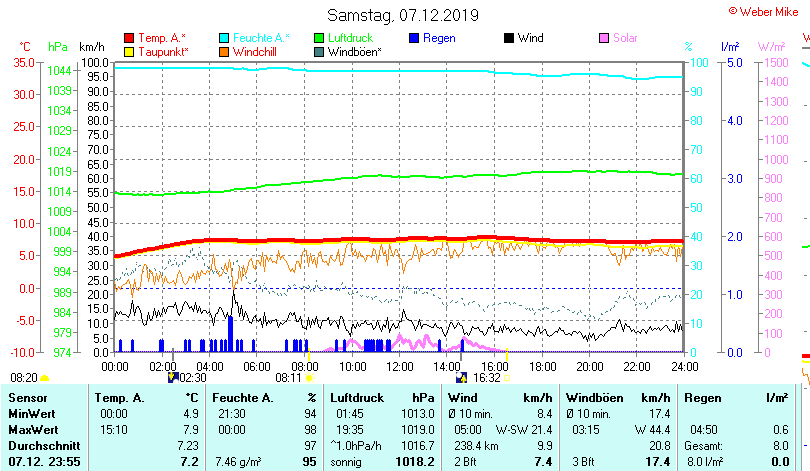
Task: Click the sun icon beside 08:11
Action: (x=308, y=378)
